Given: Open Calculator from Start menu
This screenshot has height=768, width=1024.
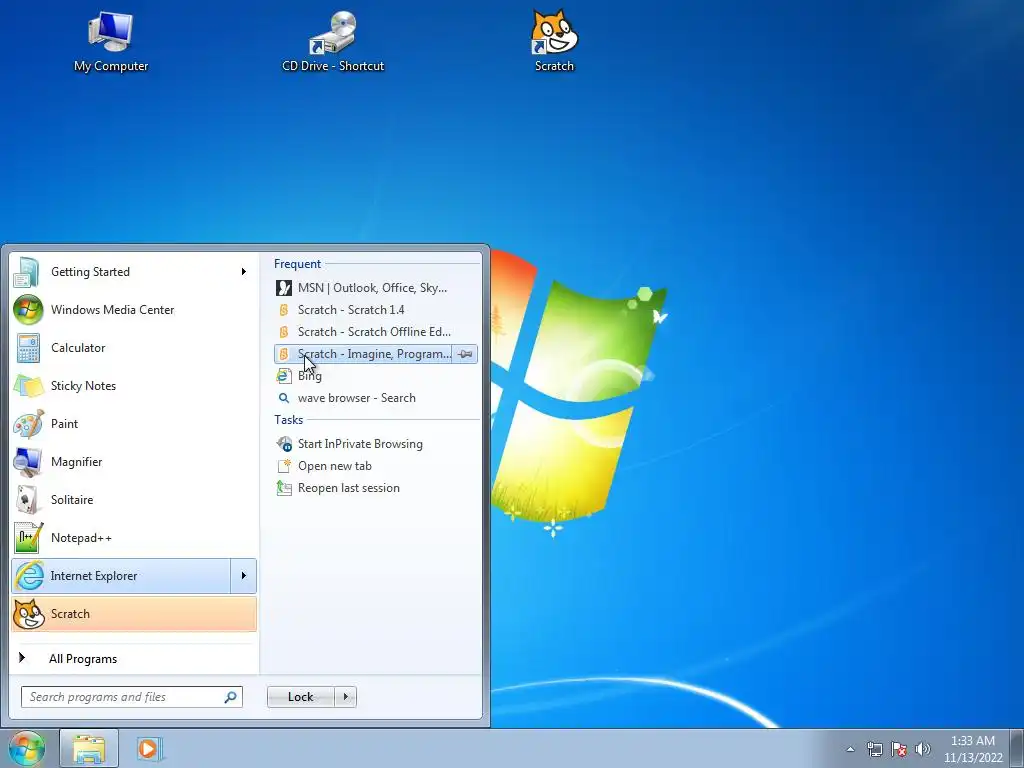Looking at the screenshot, I should [134, 347].
